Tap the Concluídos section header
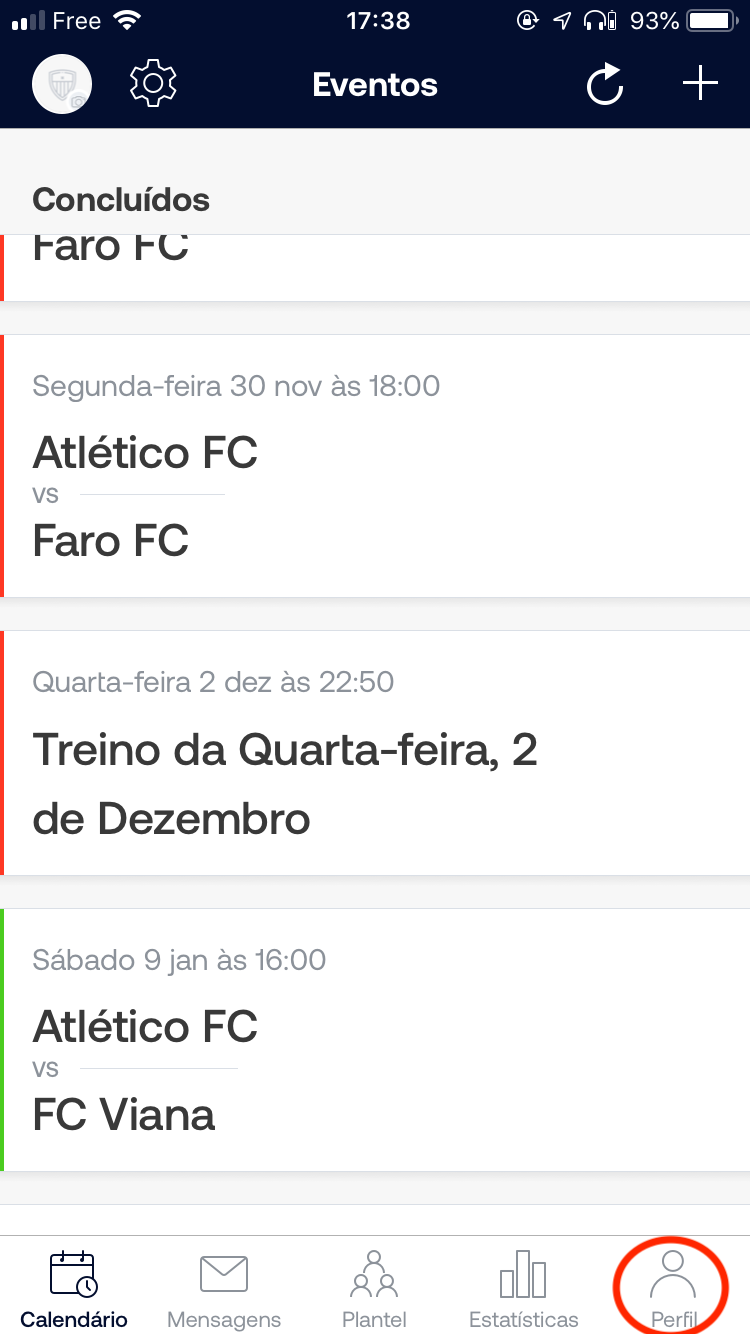Screen dimensions: 750x1334 [121, 199]
